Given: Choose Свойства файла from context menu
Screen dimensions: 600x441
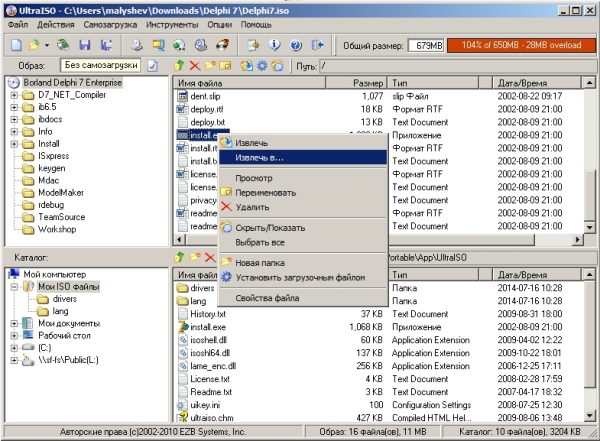Looking at the screenshot, I should pyautogui.click(x=303, y=298).
